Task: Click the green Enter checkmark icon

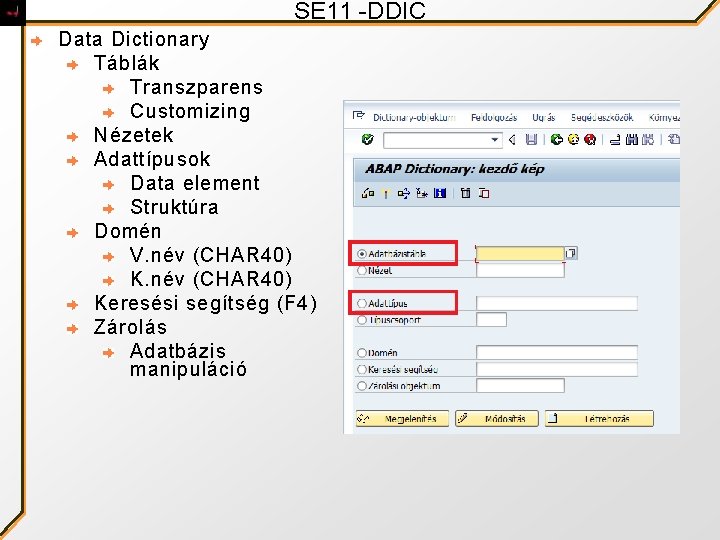Action: 367,139
